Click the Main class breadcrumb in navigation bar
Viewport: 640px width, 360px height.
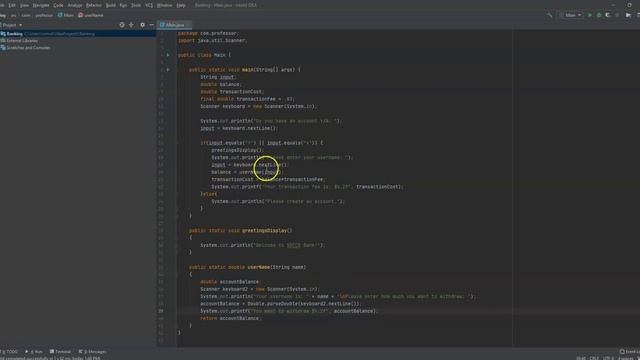(x=66, y=15)
